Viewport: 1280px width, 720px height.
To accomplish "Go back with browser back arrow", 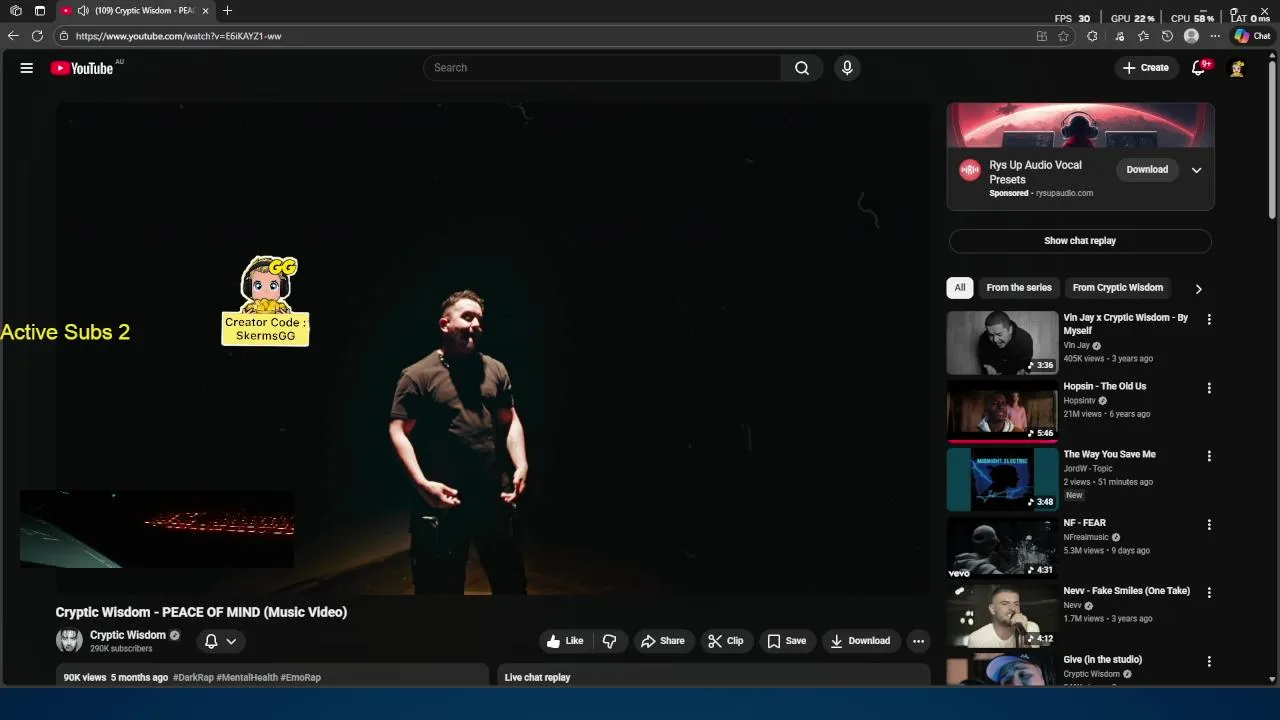I will pyautogui.click(x=13, y=36).
